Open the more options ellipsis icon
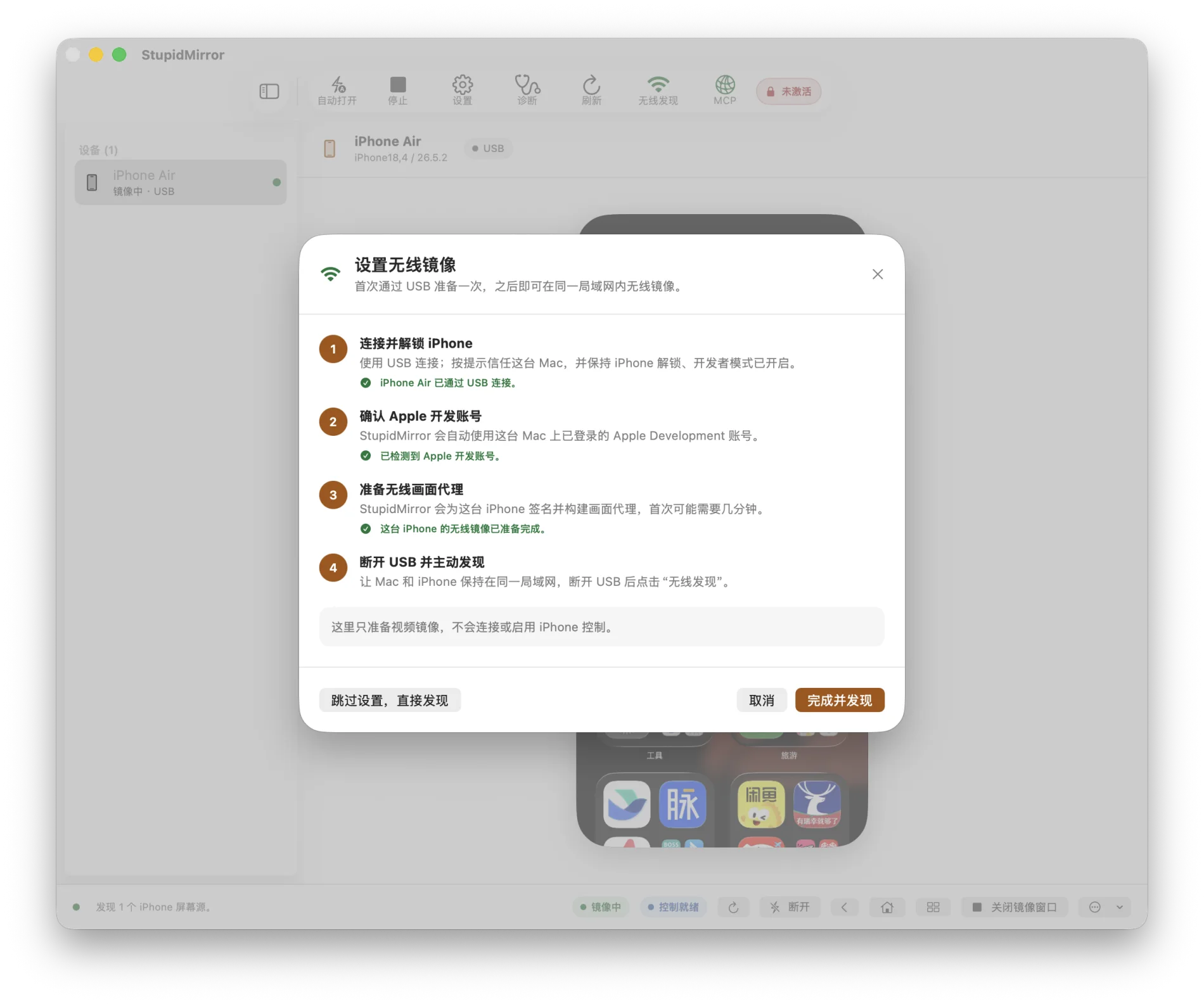 [1094, 907]
